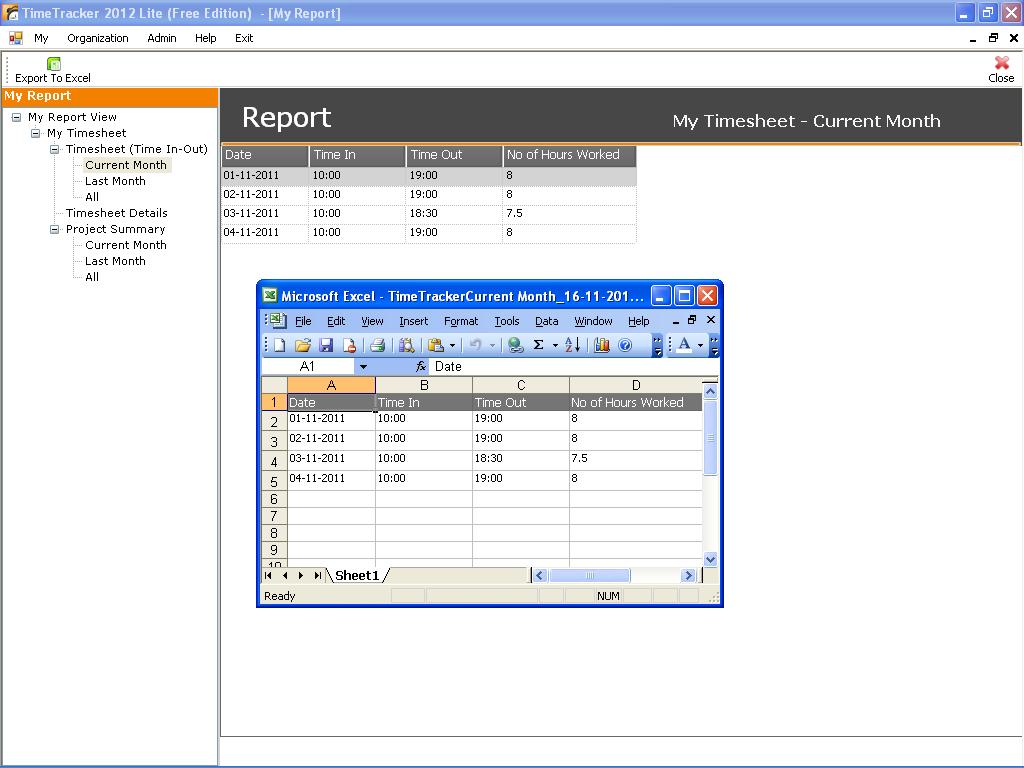Open the Undo history dropdown arrow
Viewport: 1024px width, 768px height.
pyautogui.click(x=492, y=345)
